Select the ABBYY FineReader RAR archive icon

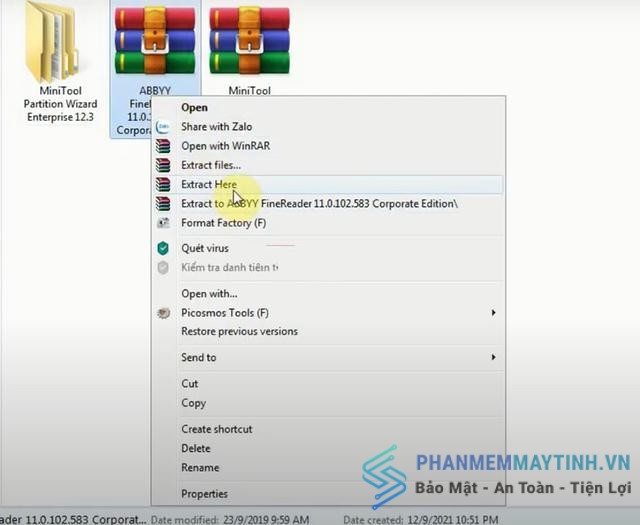pos(155,41)
